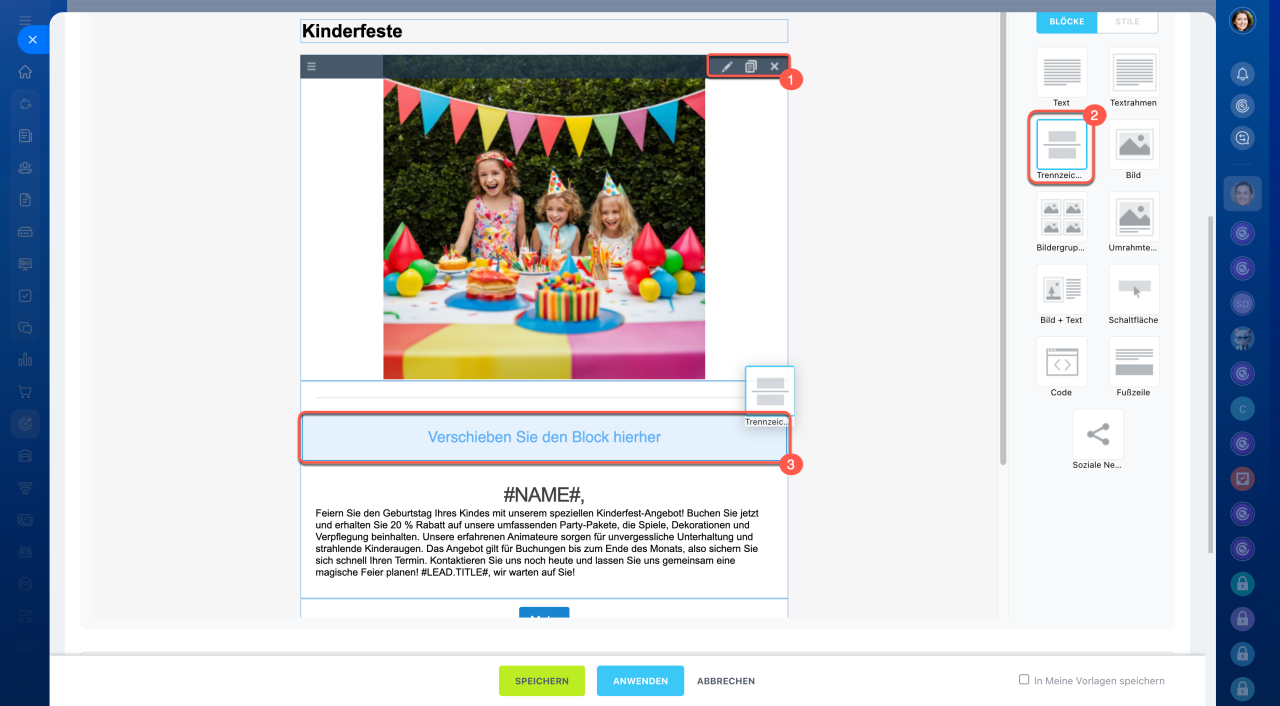
Task: Switch to the STILE tab
Action: pos(1127,21)
